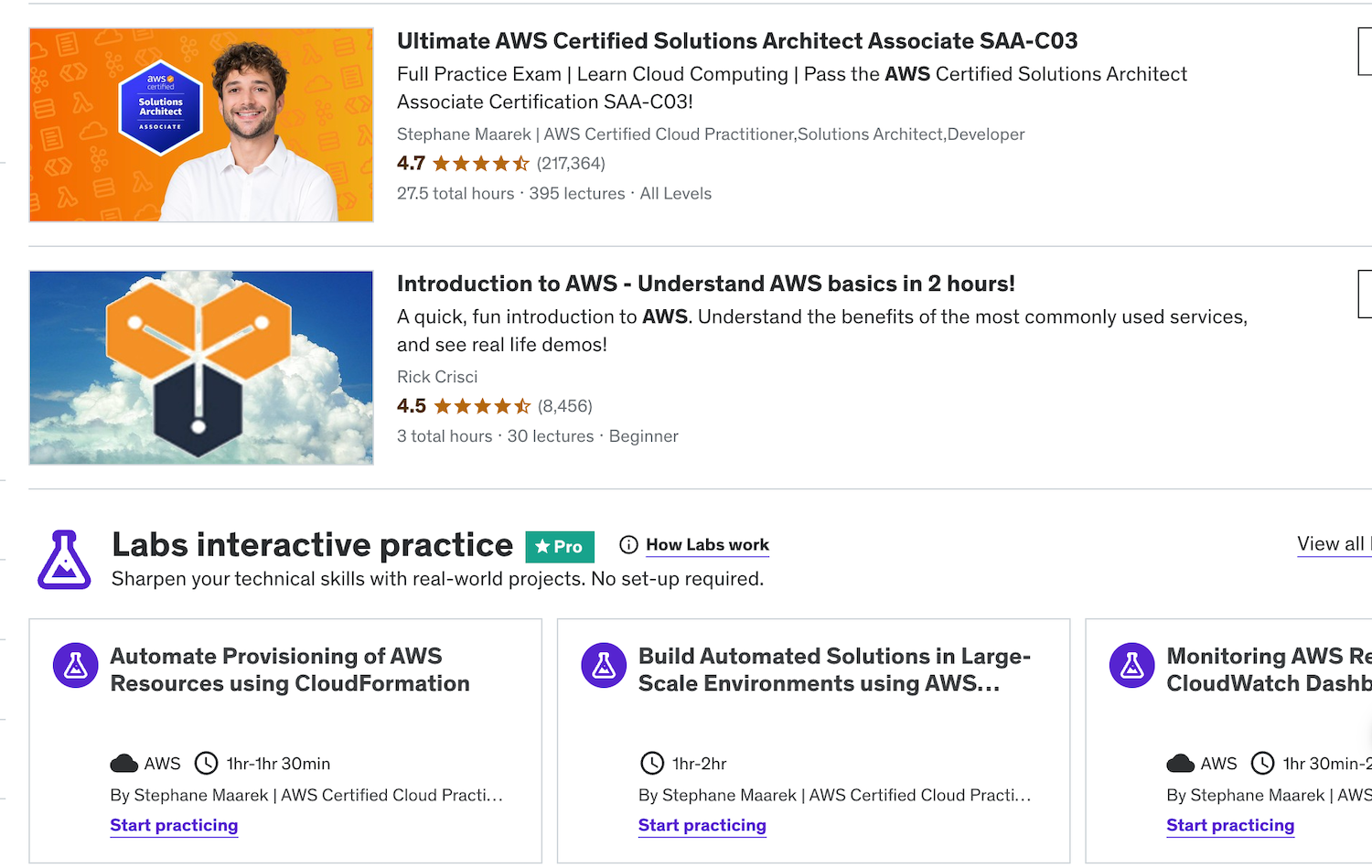Image resolution: width=1372 pixels, height=868 pixels.
Task: Open Introduction to AWS course title
Action: pos(705,284)
